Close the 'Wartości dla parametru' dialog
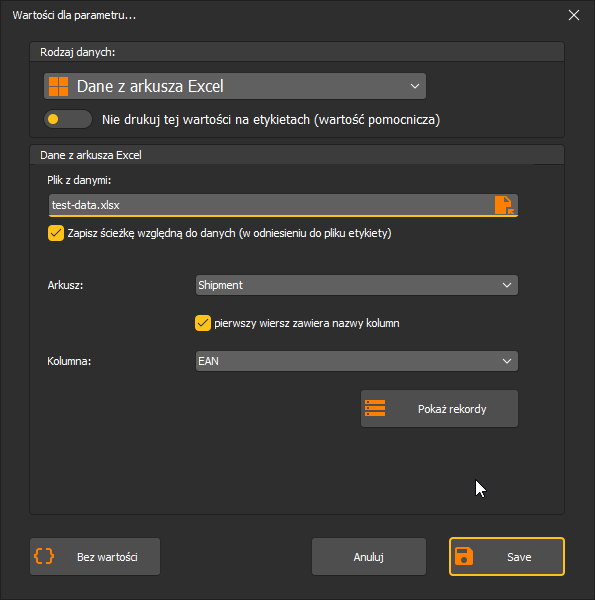595x600 pixels. (x=574, y=15)
